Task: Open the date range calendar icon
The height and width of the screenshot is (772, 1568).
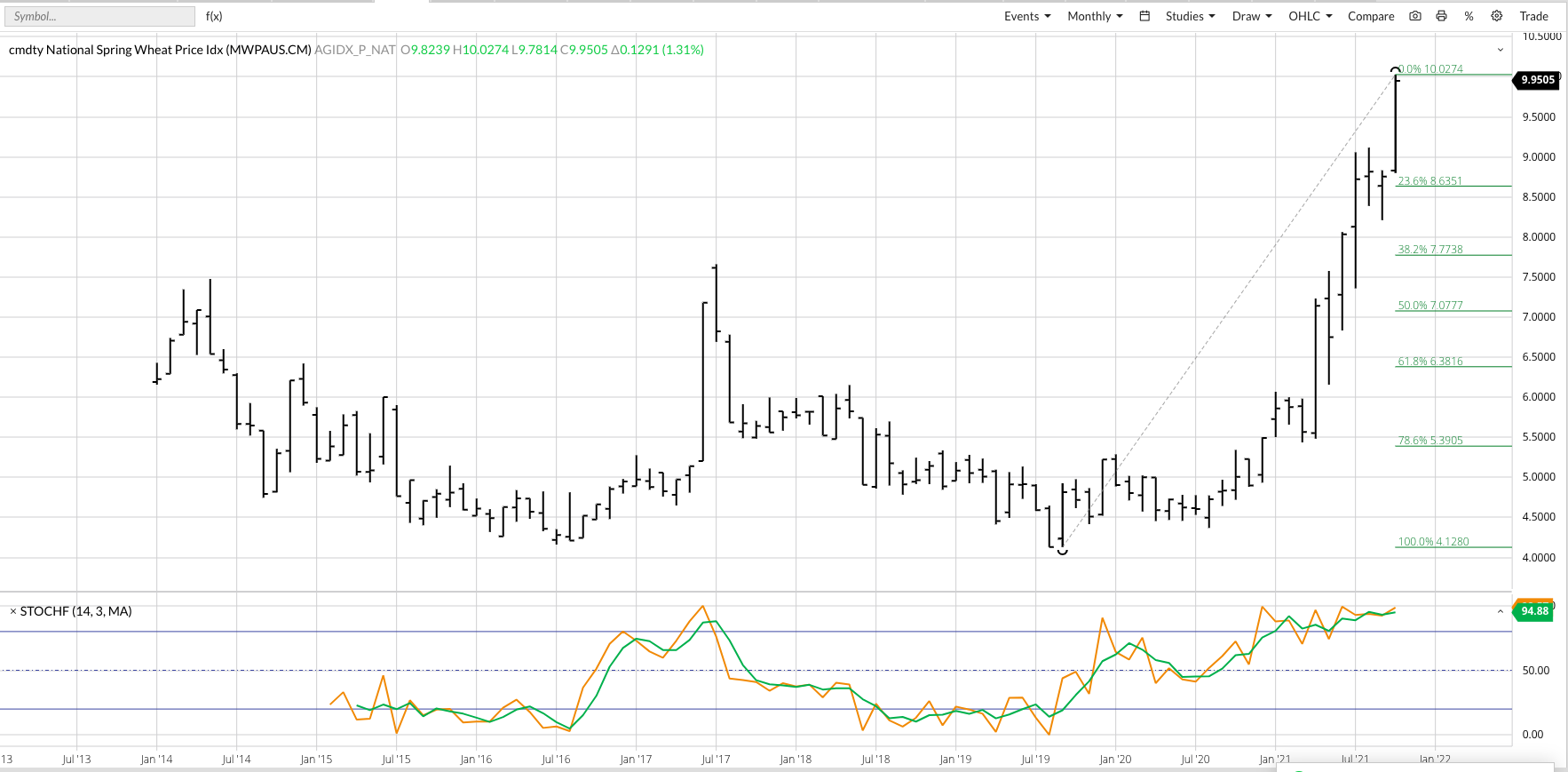Action: click(1144, 16)
